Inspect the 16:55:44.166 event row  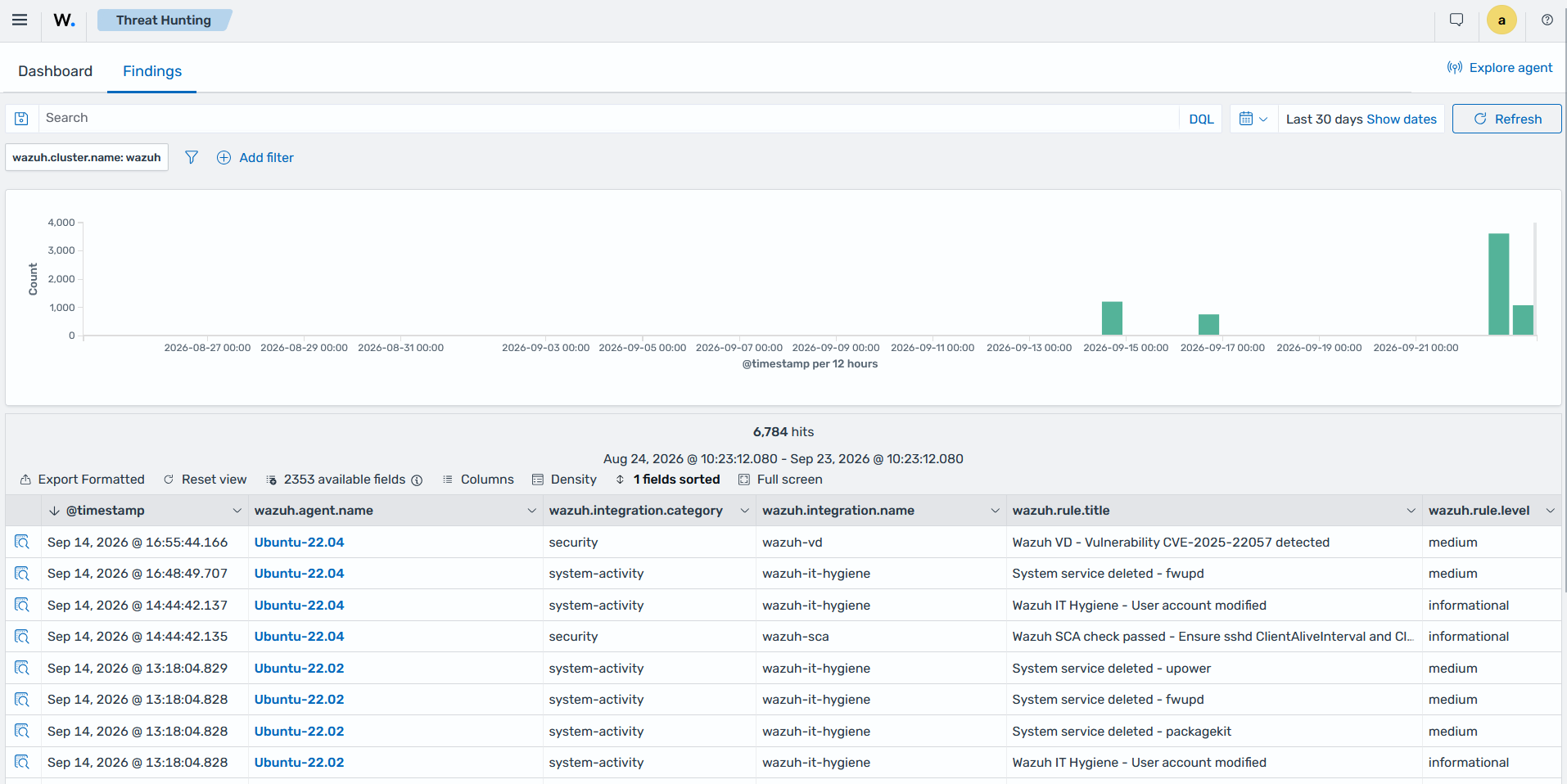click(22, 542)
